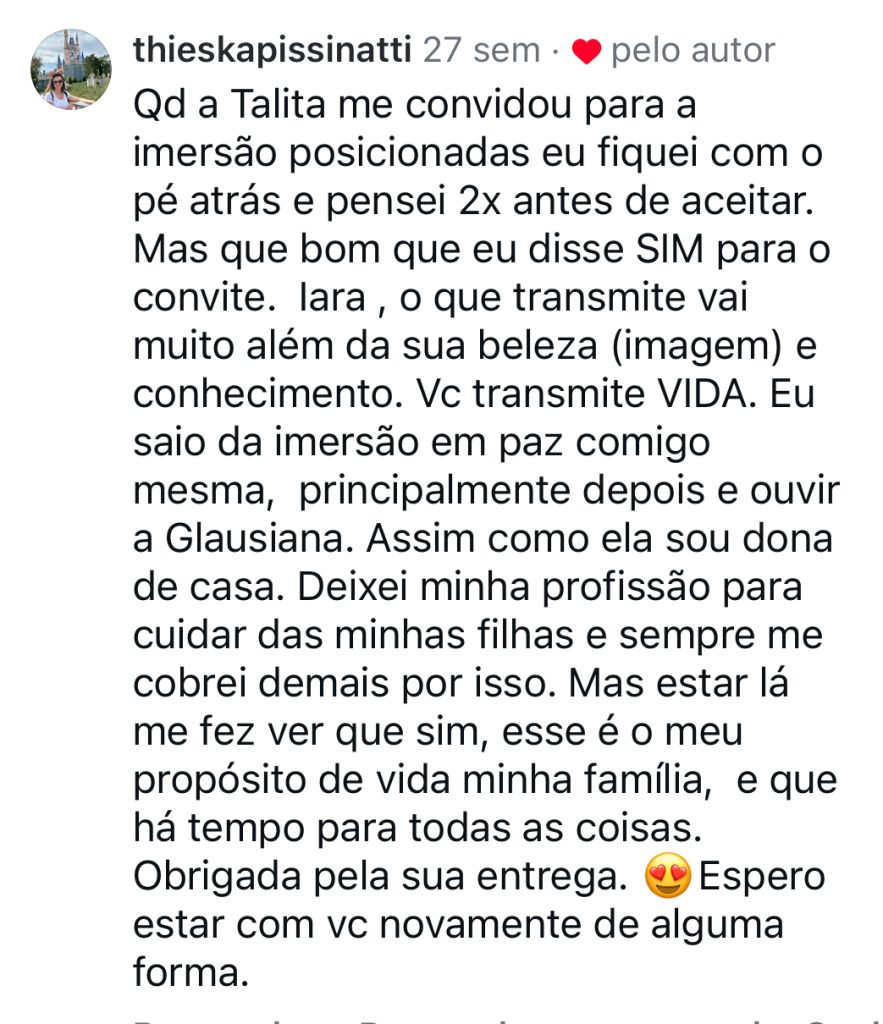Click the heart-eyes emoji in the comment

click(669, 877)
